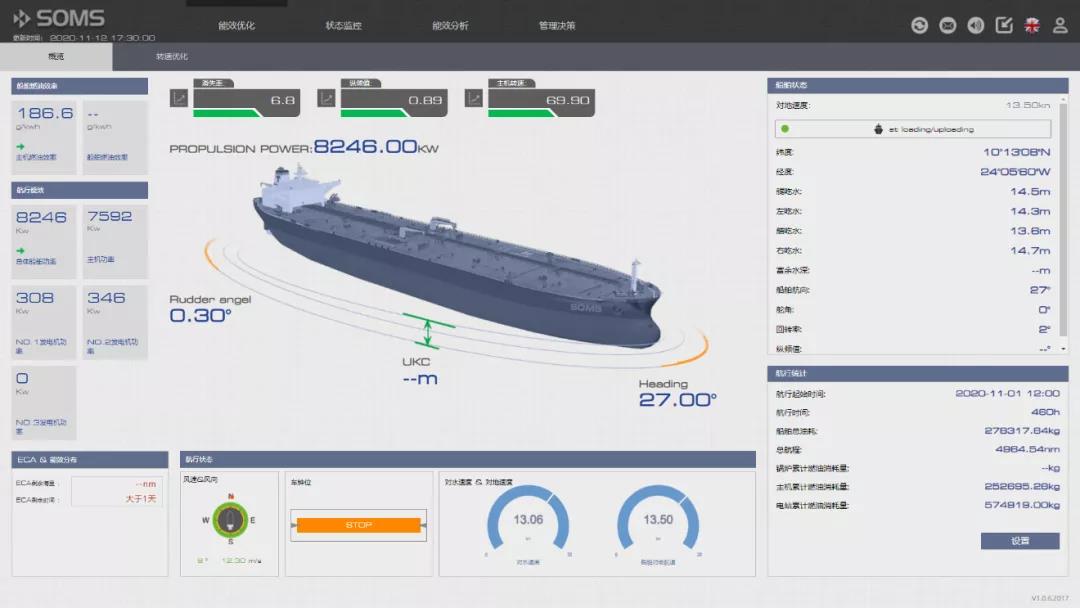Open trend chart icon beside 69.90 gauge
The width and height of the screenshot is (1080, 608).
[x=474, y=98]
